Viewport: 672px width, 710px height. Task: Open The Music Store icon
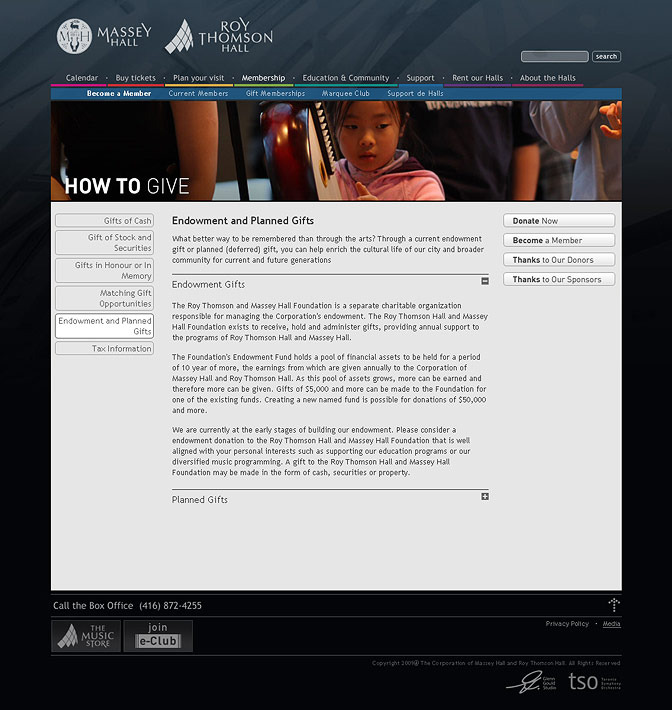(86, 636)
